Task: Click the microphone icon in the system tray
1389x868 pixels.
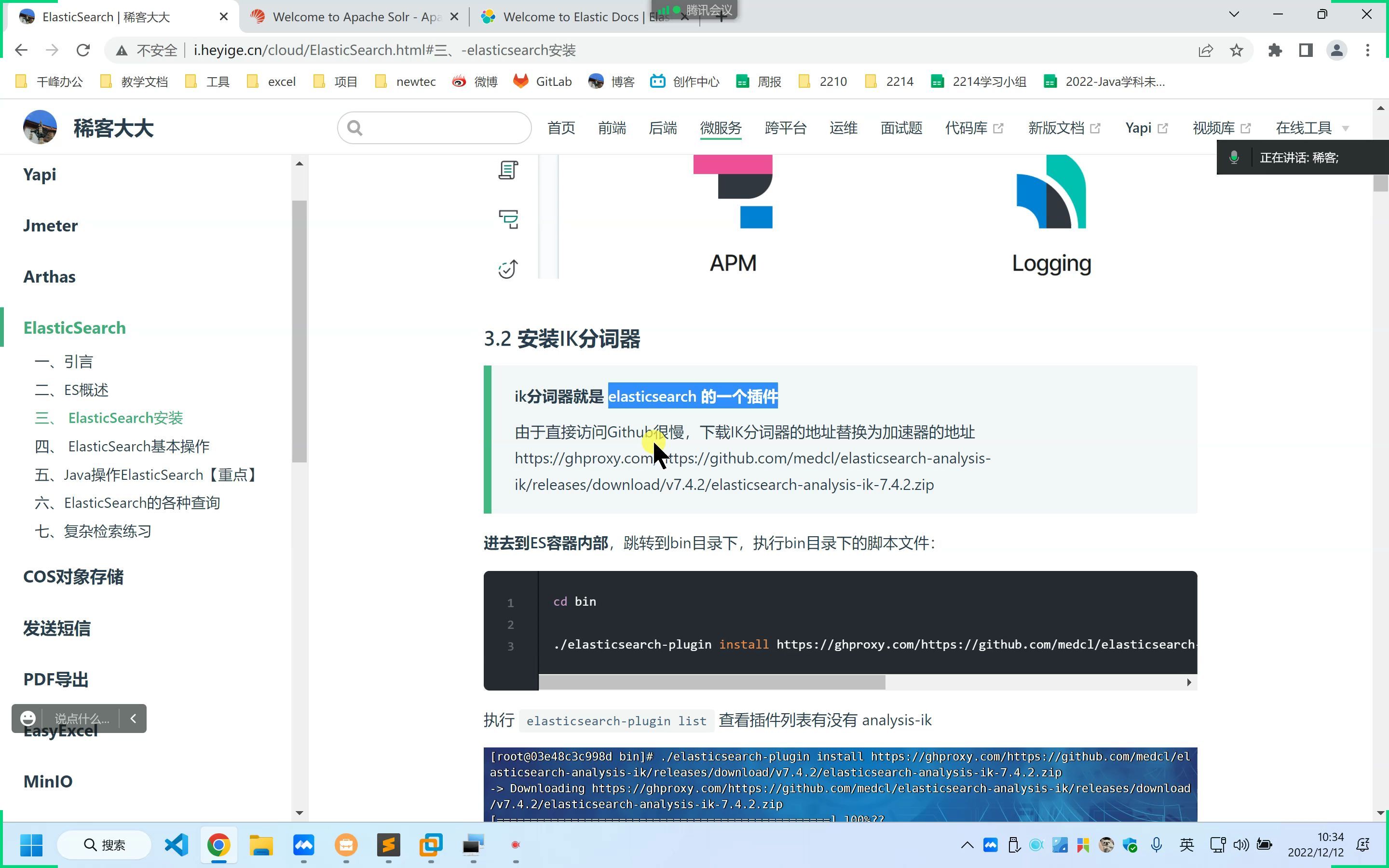Action: (1157, 844)
